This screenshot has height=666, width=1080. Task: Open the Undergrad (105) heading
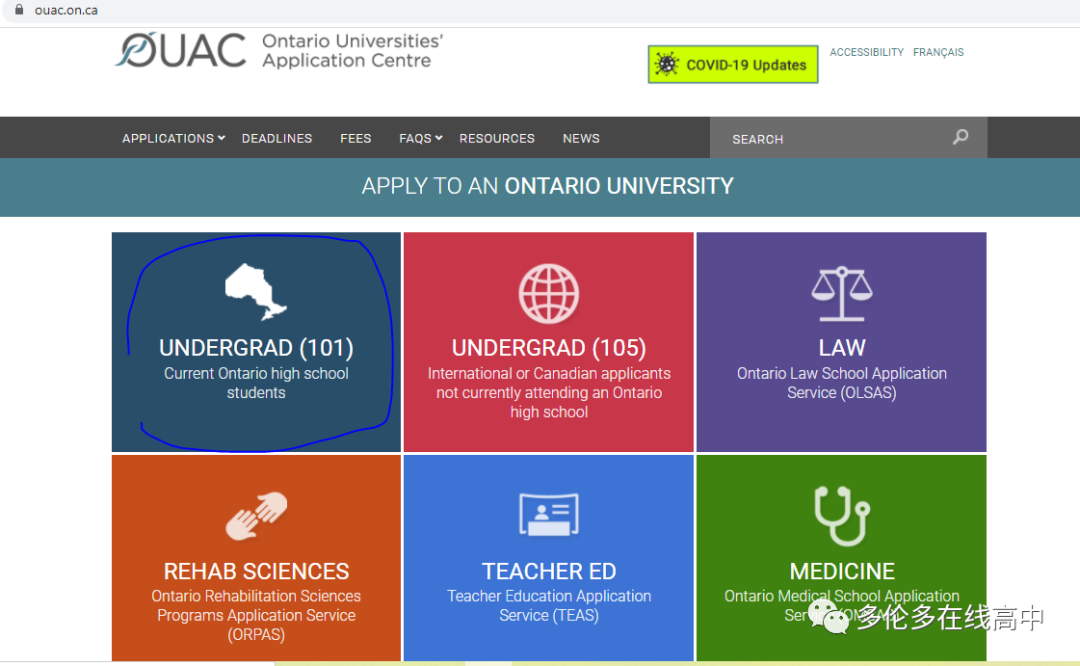[x=549, y=348]
